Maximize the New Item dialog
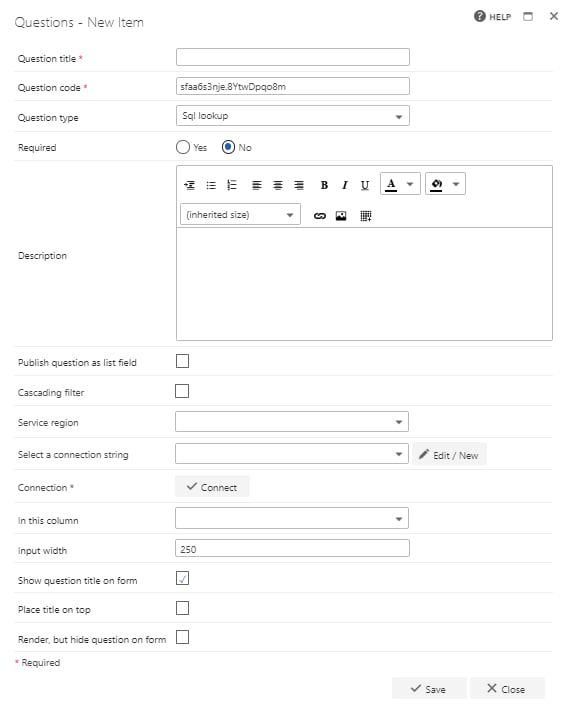This screenshot has height=704, width=569. tap(528, 16)
